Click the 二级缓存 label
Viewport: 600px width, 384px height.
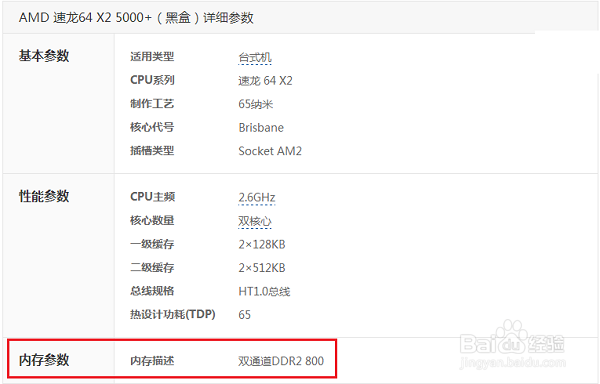[152, 267]
